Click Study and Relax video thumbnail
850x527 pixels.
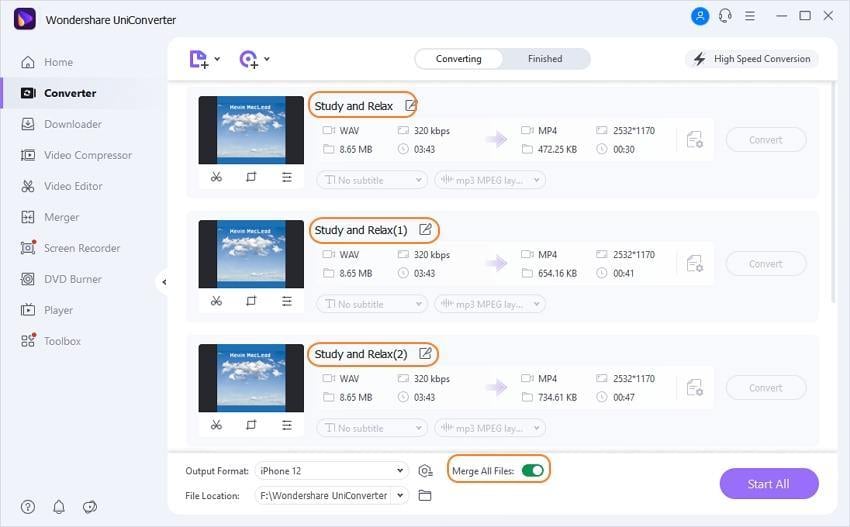click(251, 130)
